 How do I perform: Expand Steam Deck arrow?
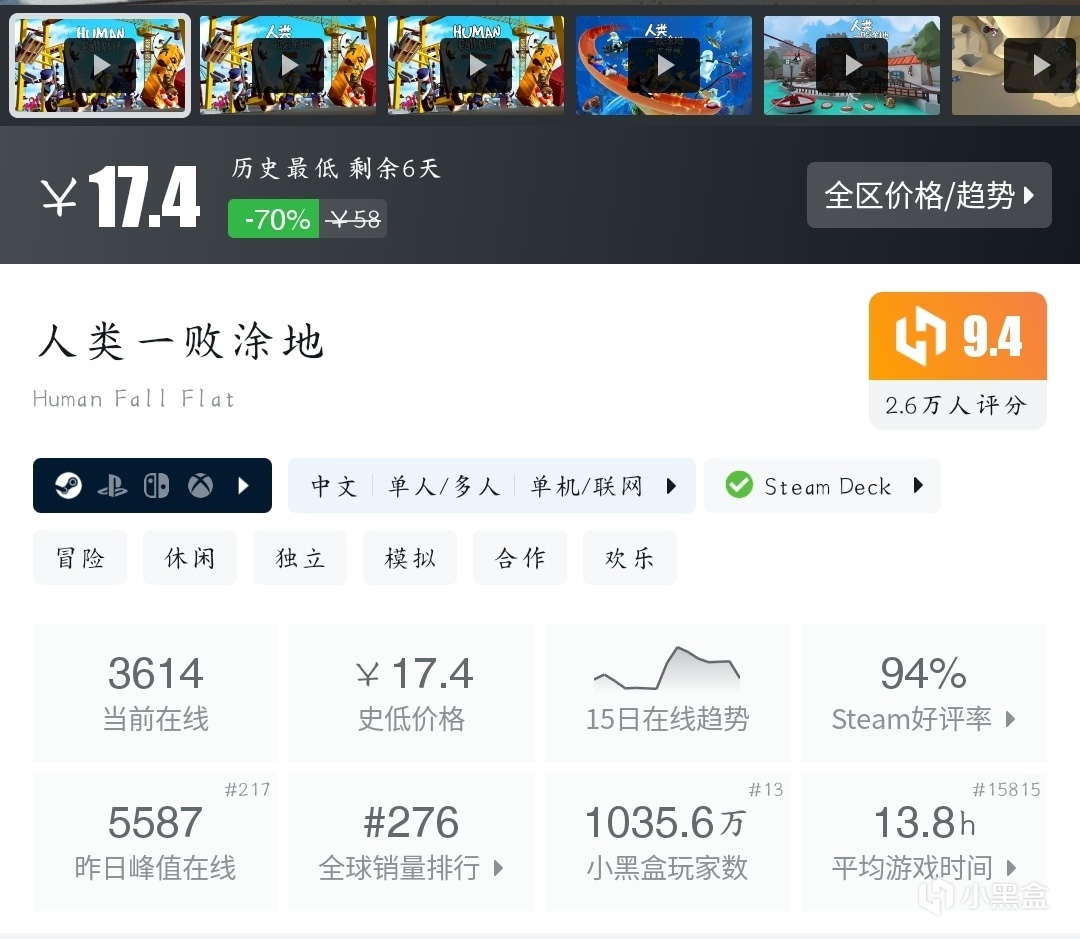917,485
